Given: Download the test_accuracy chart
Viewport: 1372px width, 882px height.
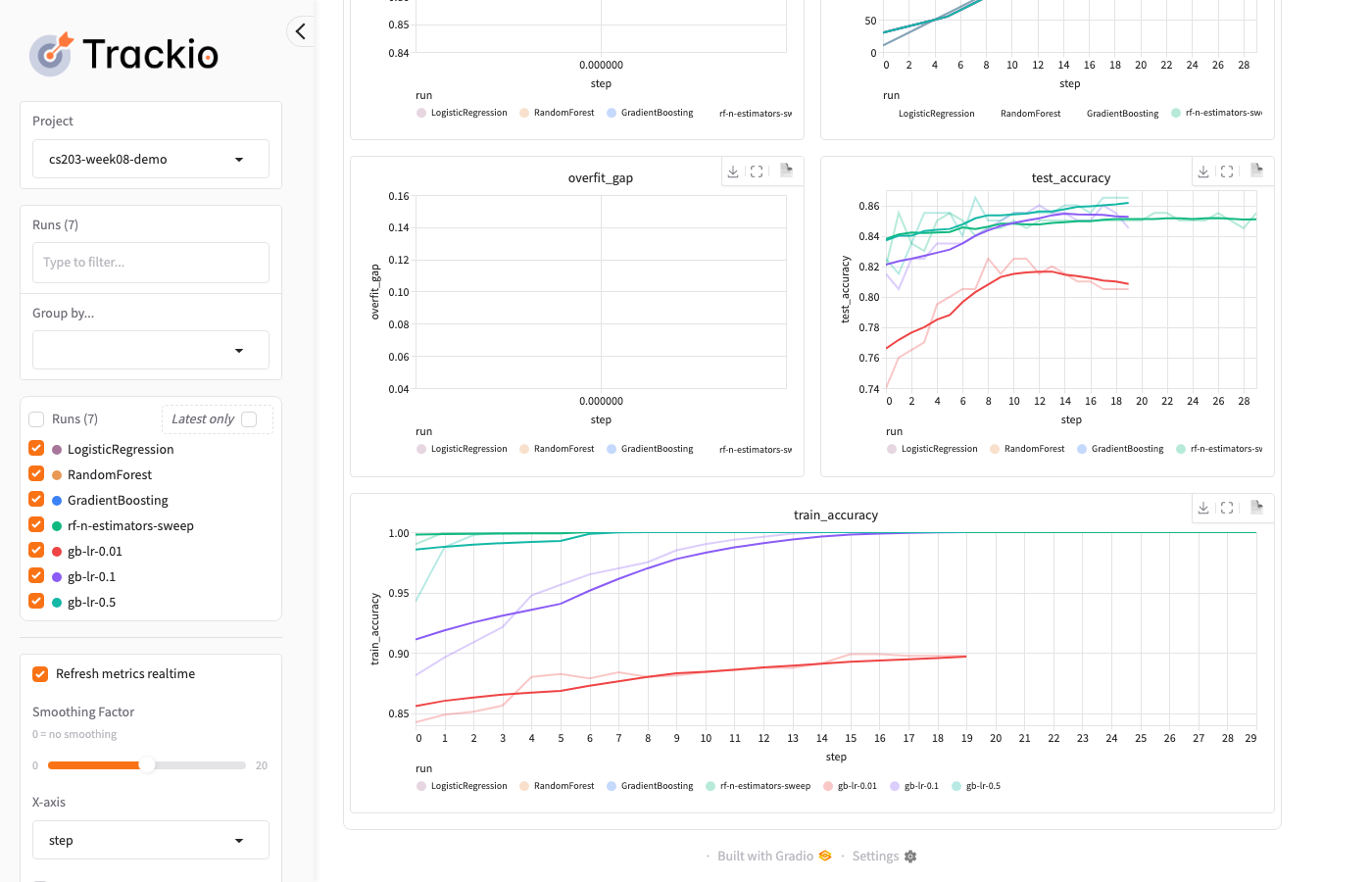Looking at the screenshot, I should (1203, 171).
